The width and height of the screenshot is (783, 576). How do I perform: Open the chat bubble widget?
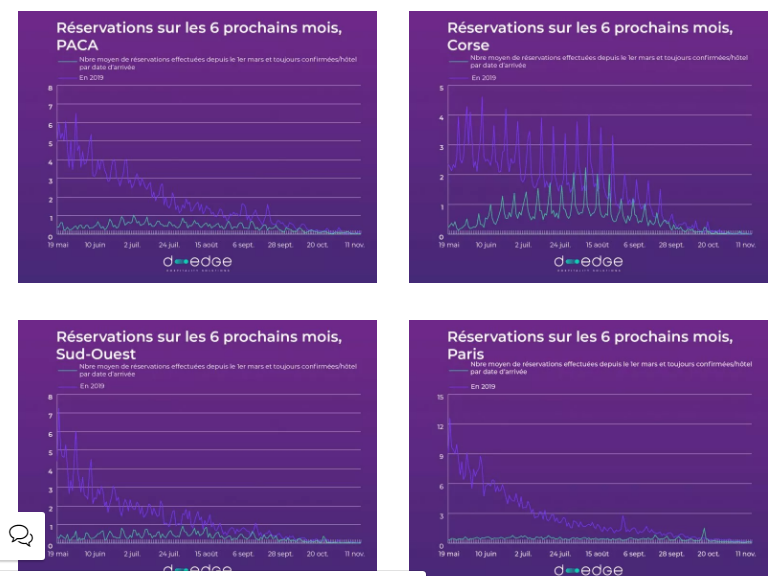tap(21, 535)
